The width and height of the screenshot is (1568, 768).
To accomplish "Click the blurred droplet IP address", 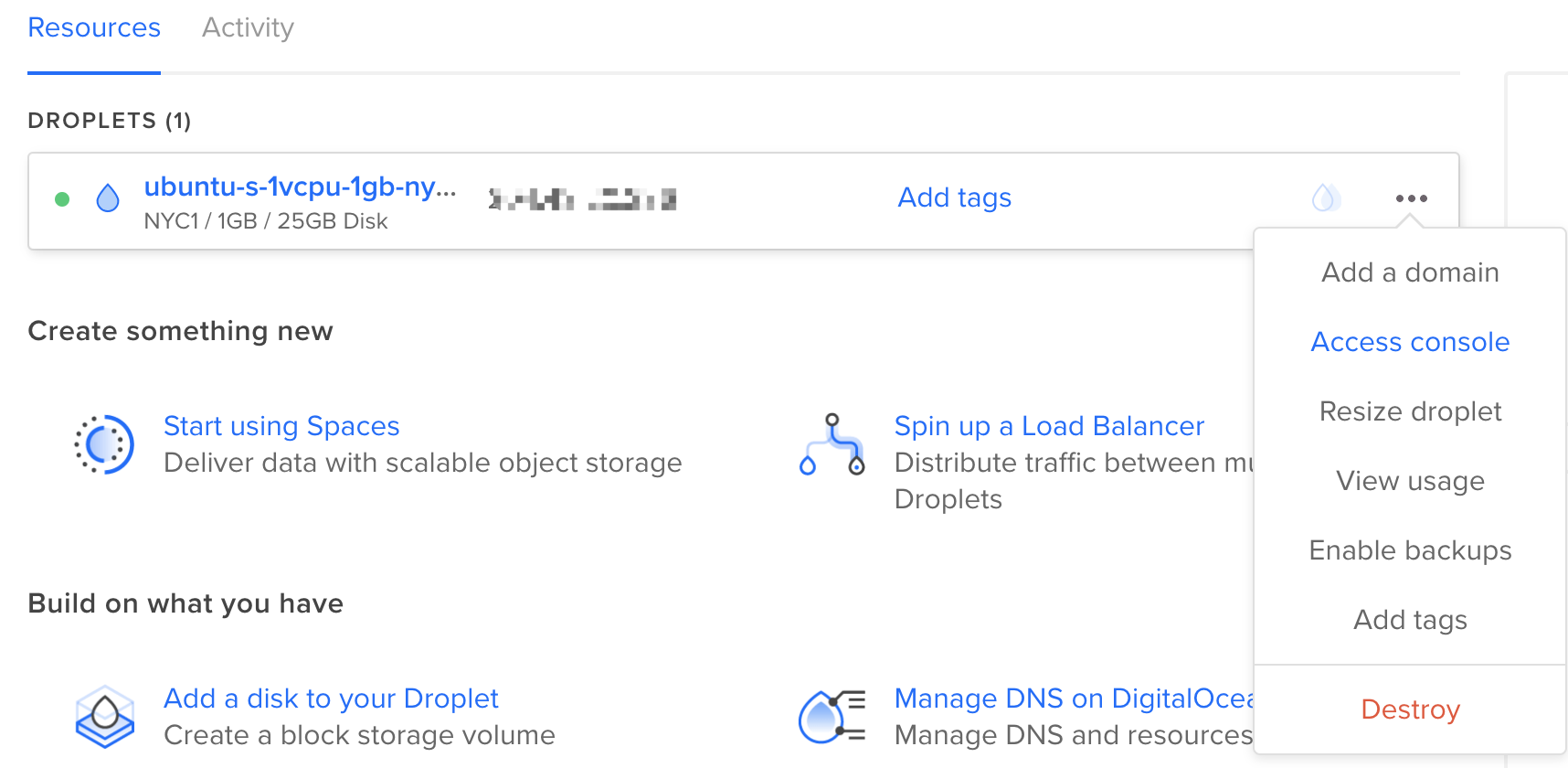I will coord(582,198).
